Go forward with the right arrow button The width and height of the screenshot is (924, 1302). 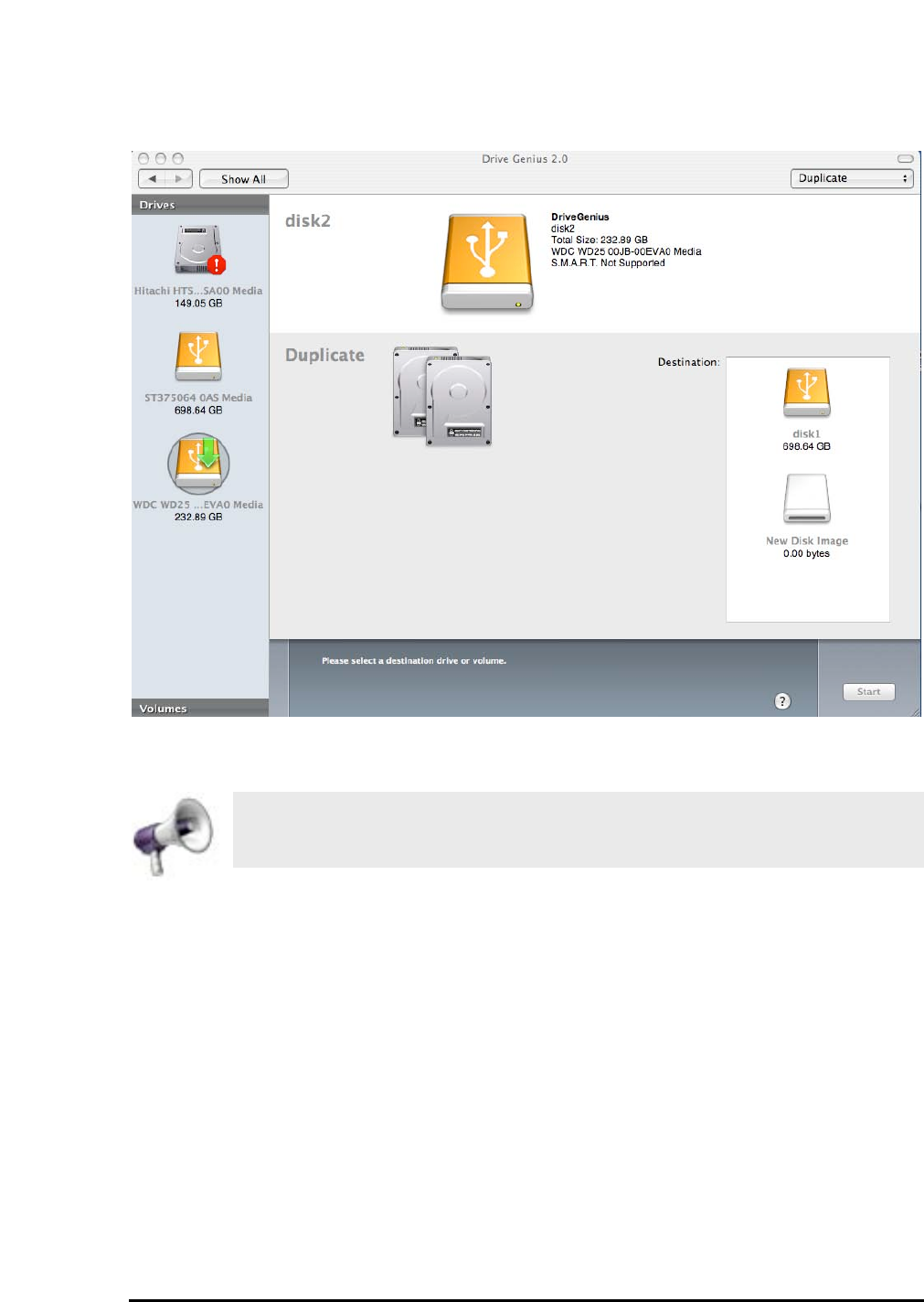point(179,179)
